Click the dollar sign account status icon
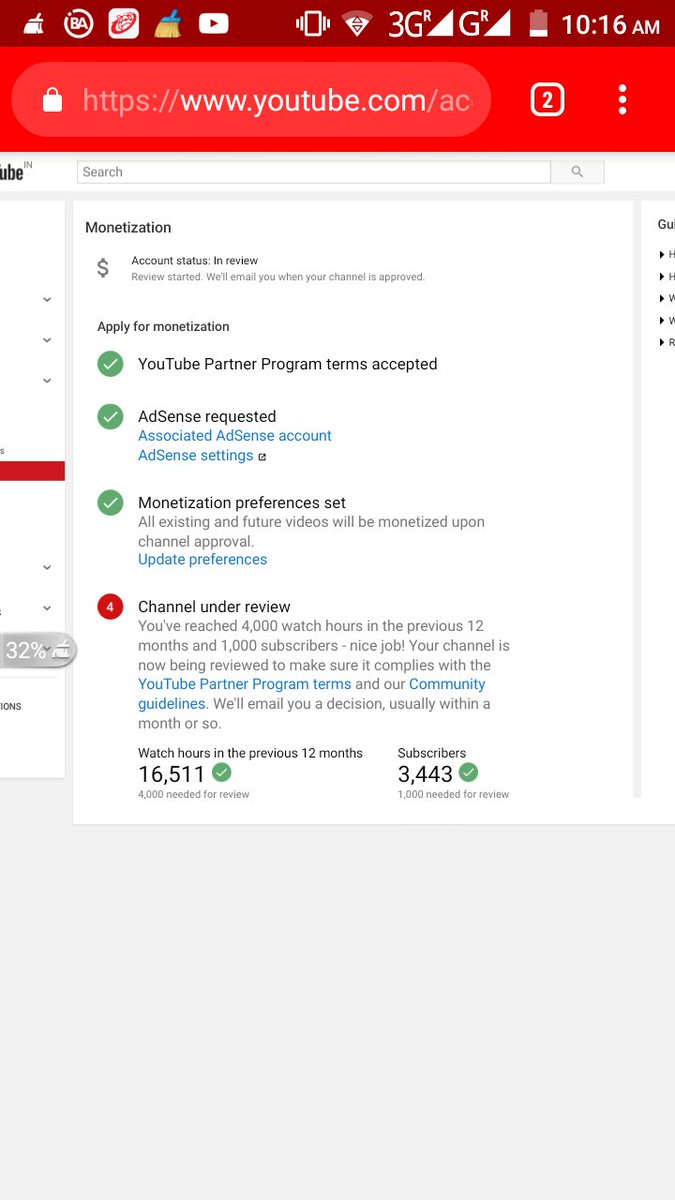 (103, 268)
